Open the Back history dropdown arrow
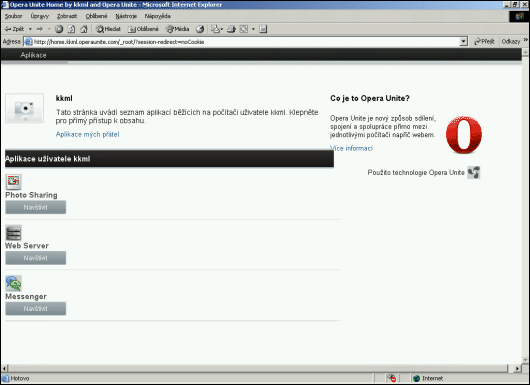This screenshot has width=530, height=385. point(30,29)
